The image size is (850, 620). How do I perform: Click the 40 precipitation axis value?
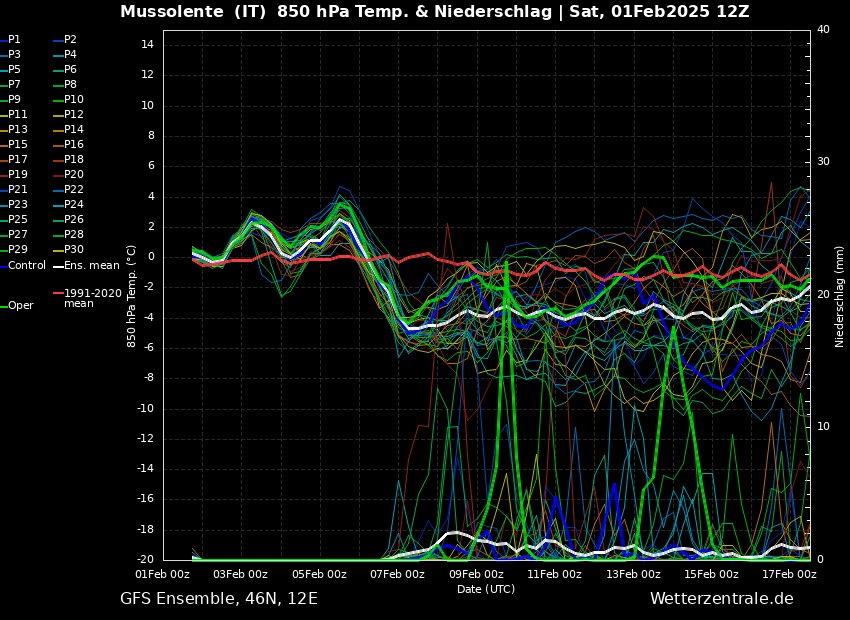[823, 29]
